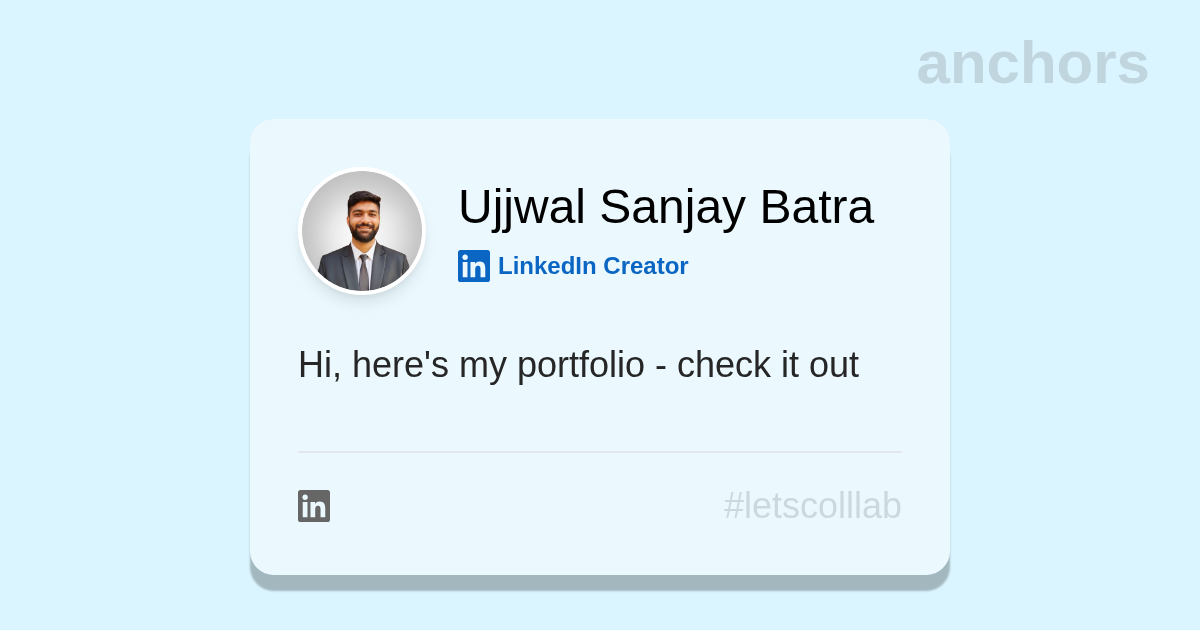Click the surname "Batra" in heading
Image resolution: width=1200 pixels, height=630 pixels.
(x=816, y=207)
